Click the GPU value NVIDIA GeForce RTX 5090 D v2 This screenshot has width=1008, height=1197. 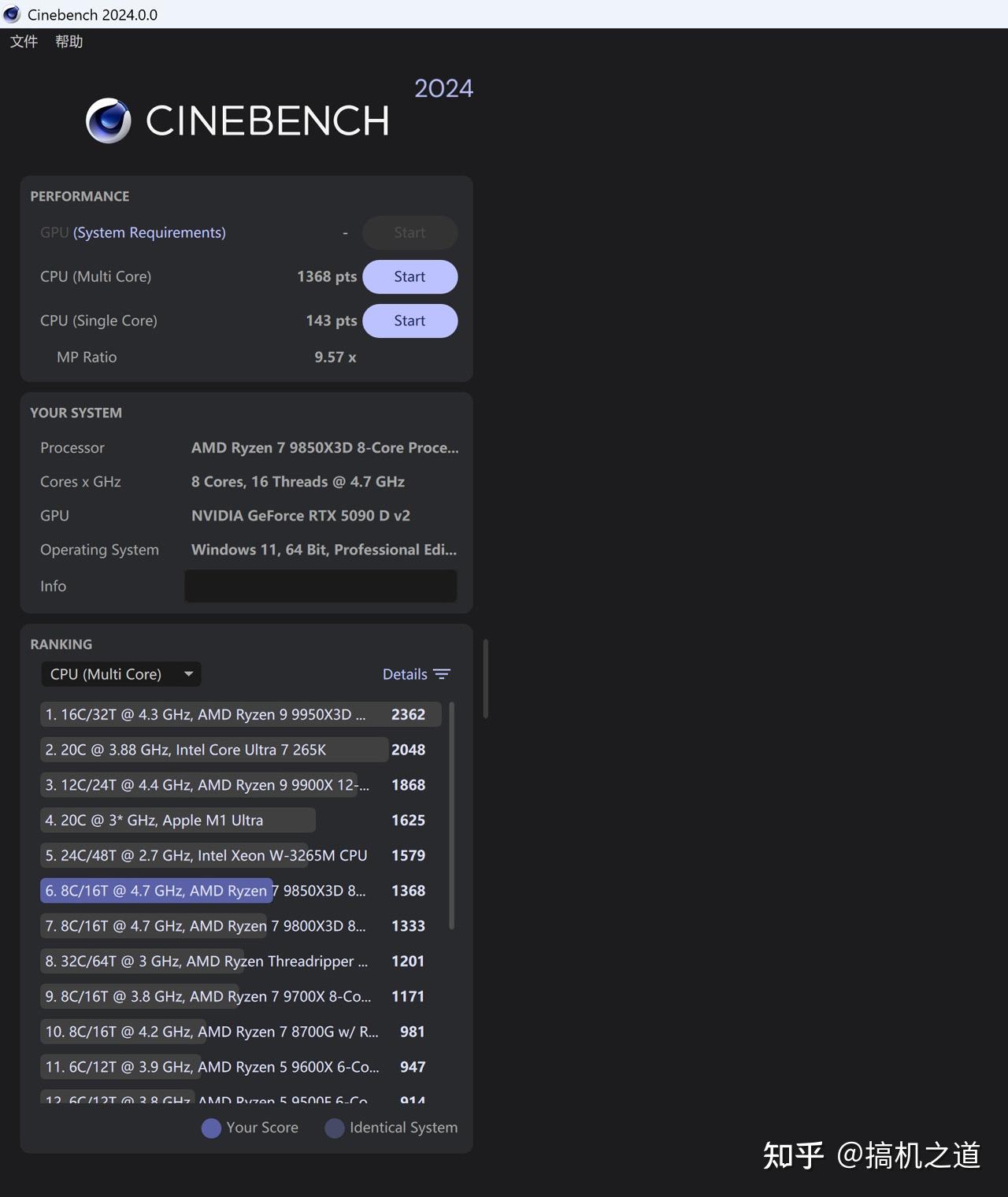tap(301, 516)
